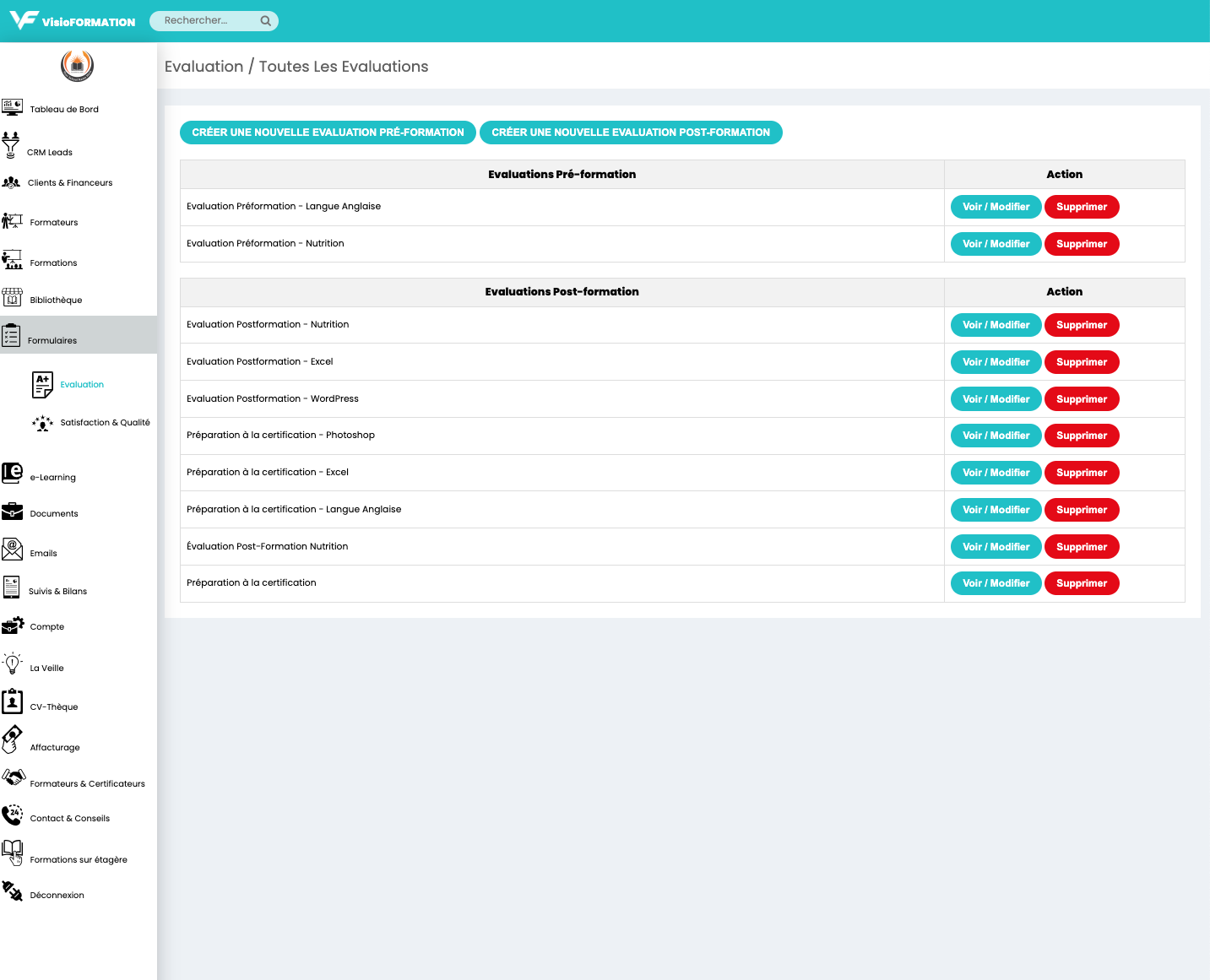1210x980 pixels.
Task: Voir / Modifier Postformation Excel
Action: point(996,362)
